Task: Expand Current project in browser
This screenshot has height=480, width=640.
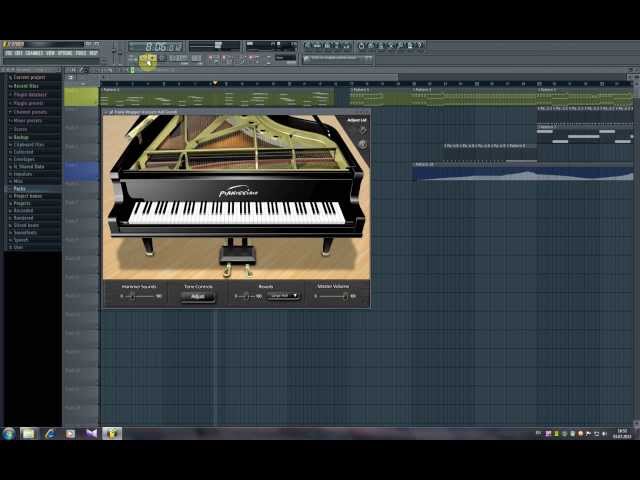Action: 29,77
